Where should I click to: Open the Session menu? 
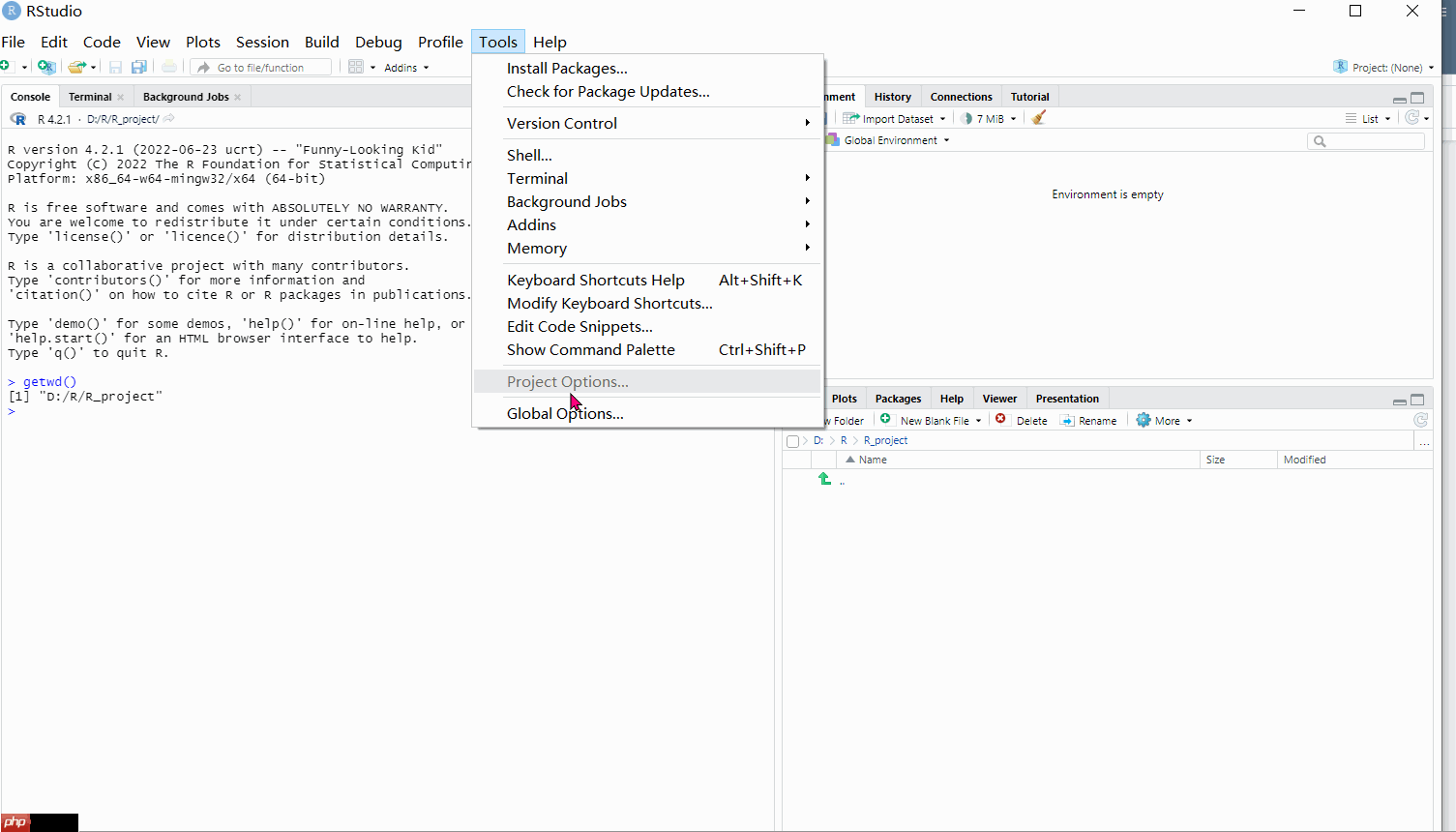coord(262,42)
